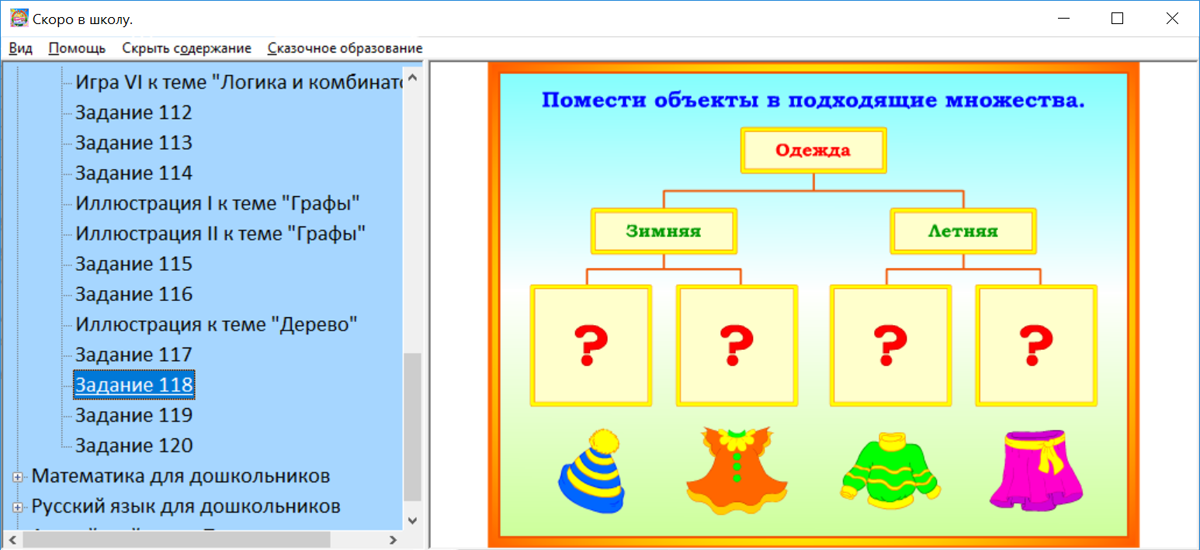Viewport: 1200px width, 550px height.
Task: Select Задание 117 in tree
Action: 134,355
